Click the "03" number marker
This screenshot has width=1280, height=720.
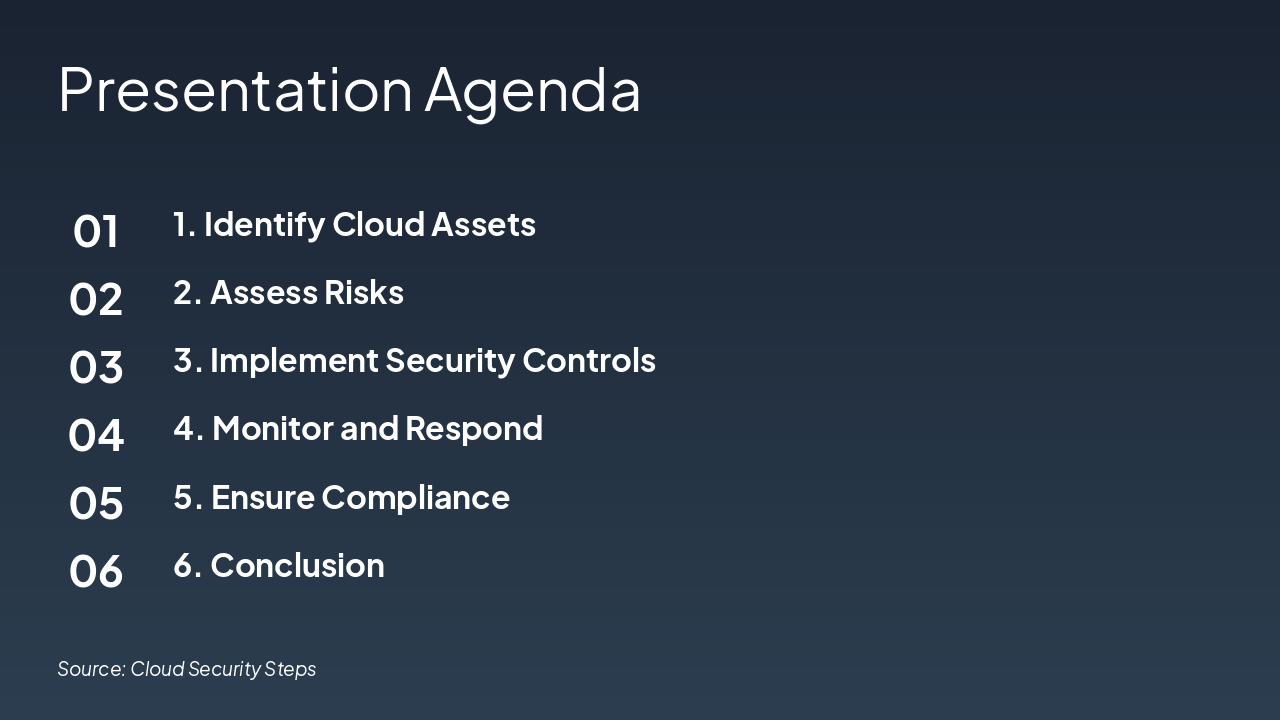(x=95, y=368)
